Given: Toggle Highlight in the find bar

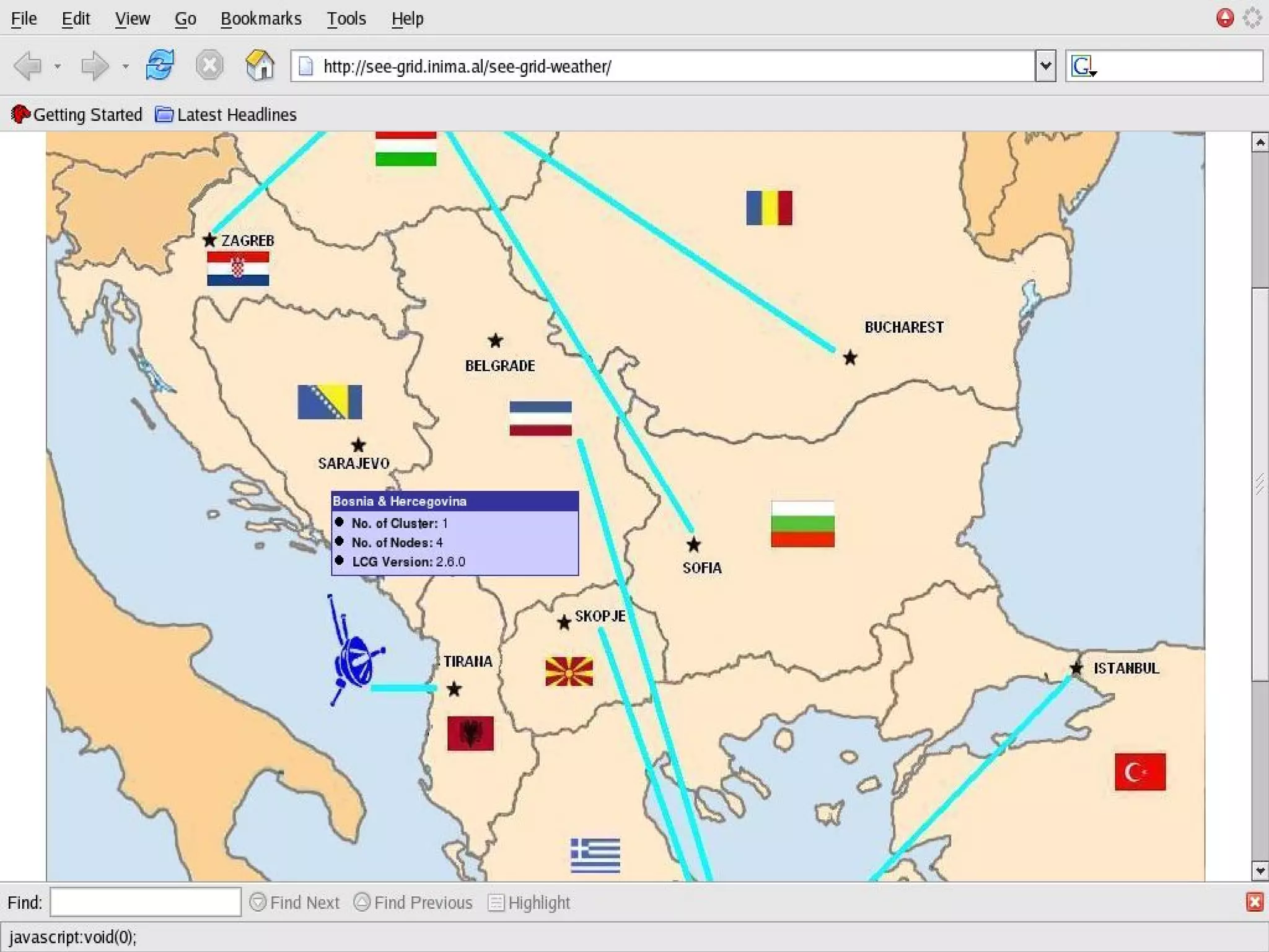Looking at the screenshot, I should 529,902.
